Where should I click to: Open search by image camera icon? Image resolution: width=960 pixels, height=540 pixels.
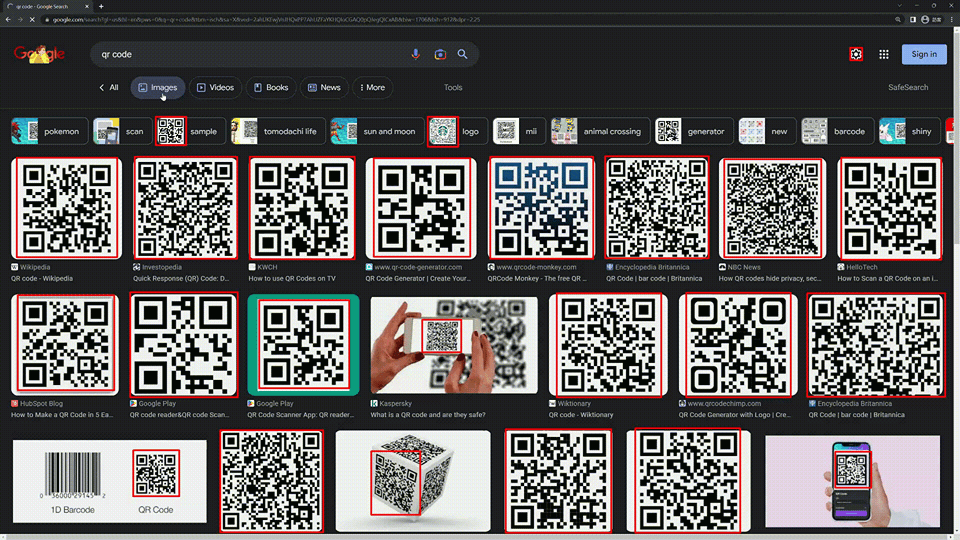(x=440, y=54)
